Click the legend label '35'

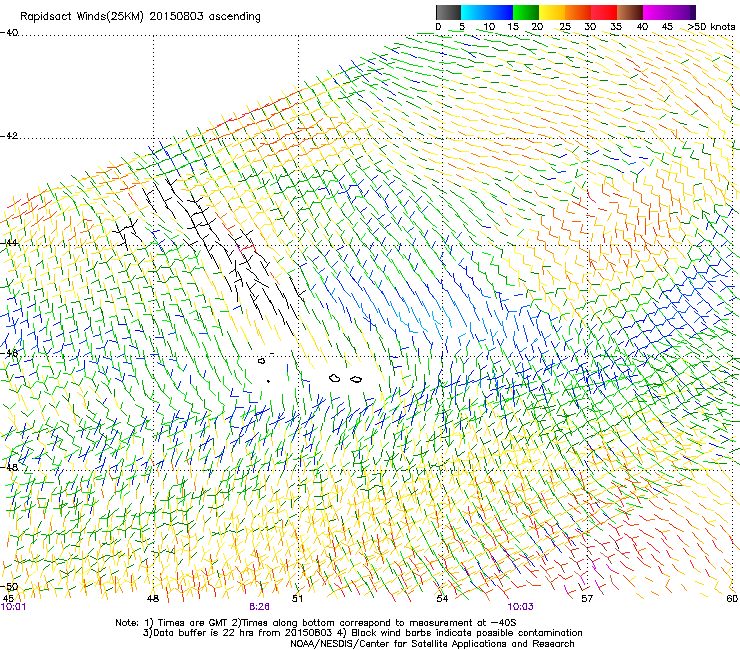pyautogui.click(x=616, y=27)
